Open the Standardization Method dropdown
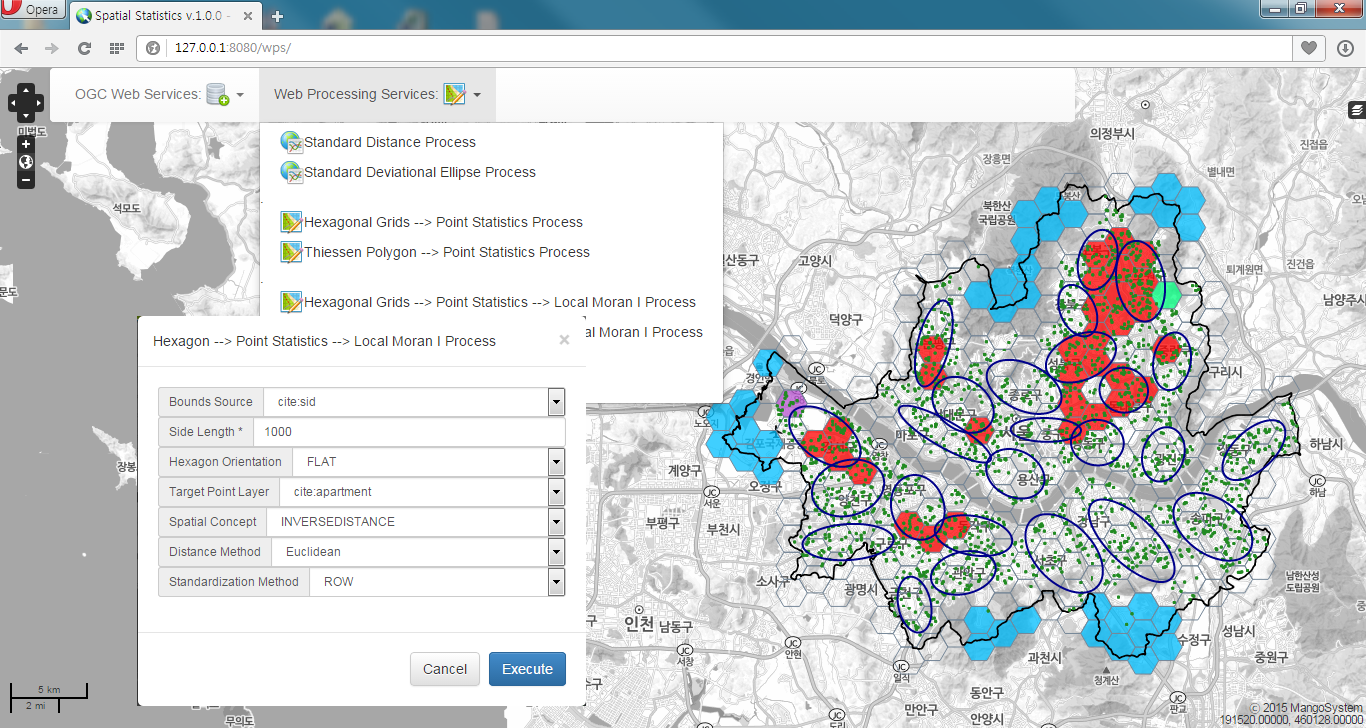 tap(556, 581)
